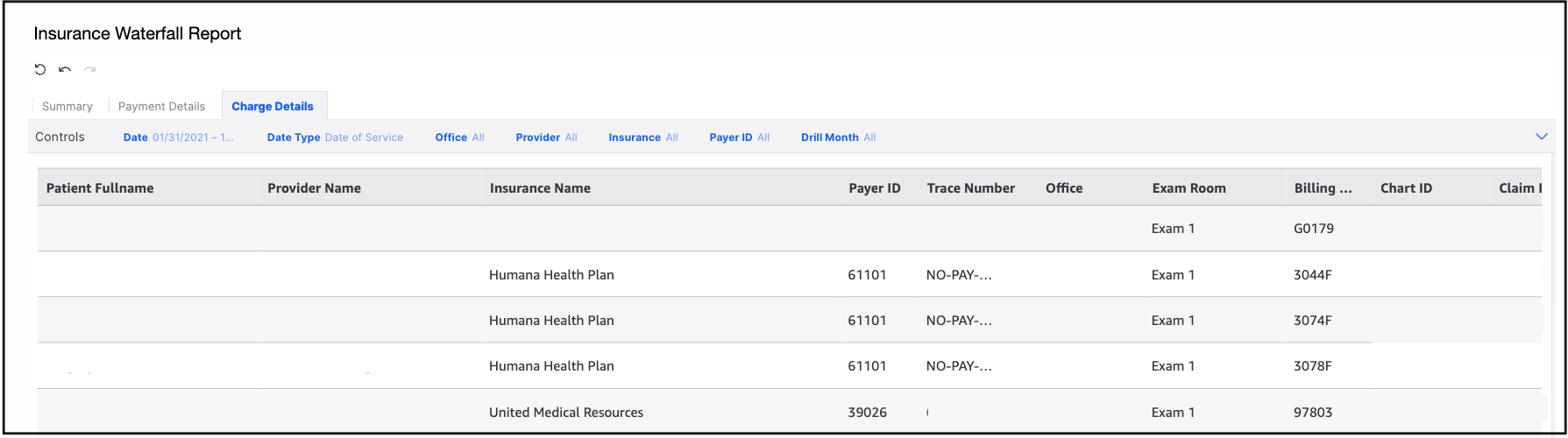This screenshot has width=1568, height=438.
Task: Select the Charge Details tab
Action: tap(273, 106)
